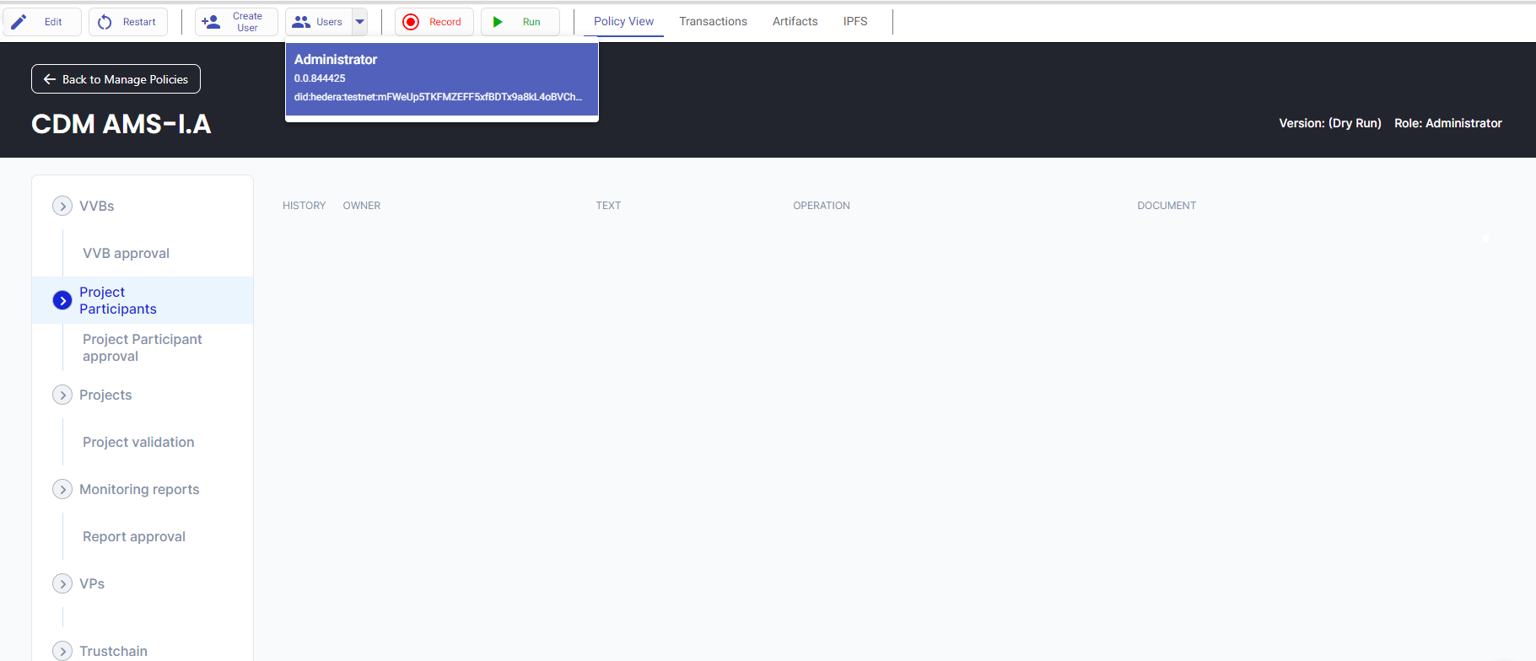Screen dimensions: 1536x661
Task: Expand the Trustchain section chevron
Action: (x=62, y=651)
